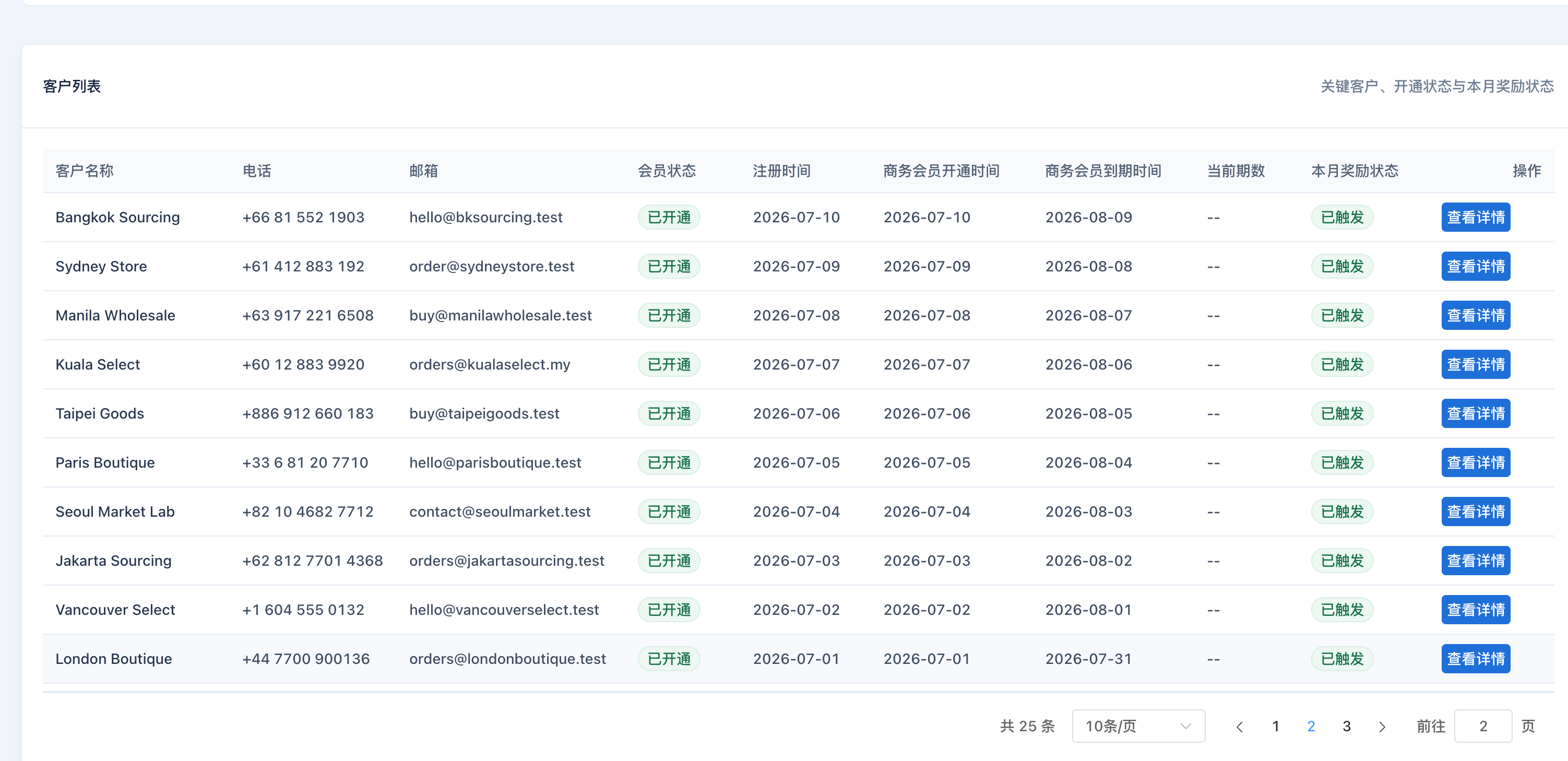Click the 商务会员开通时间 column header

pos(941,171)
